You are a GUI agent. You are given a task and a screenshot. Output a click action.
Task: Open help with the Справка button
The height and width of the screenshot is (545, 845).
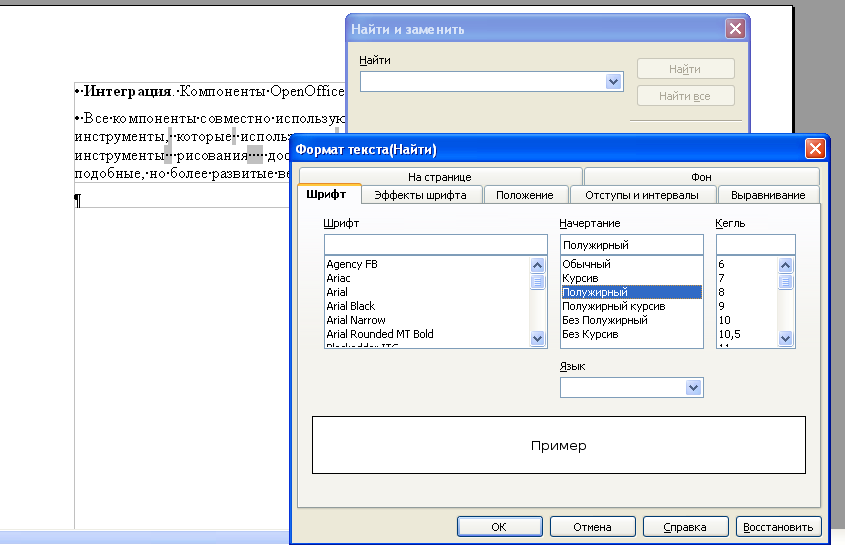[685, 527]
